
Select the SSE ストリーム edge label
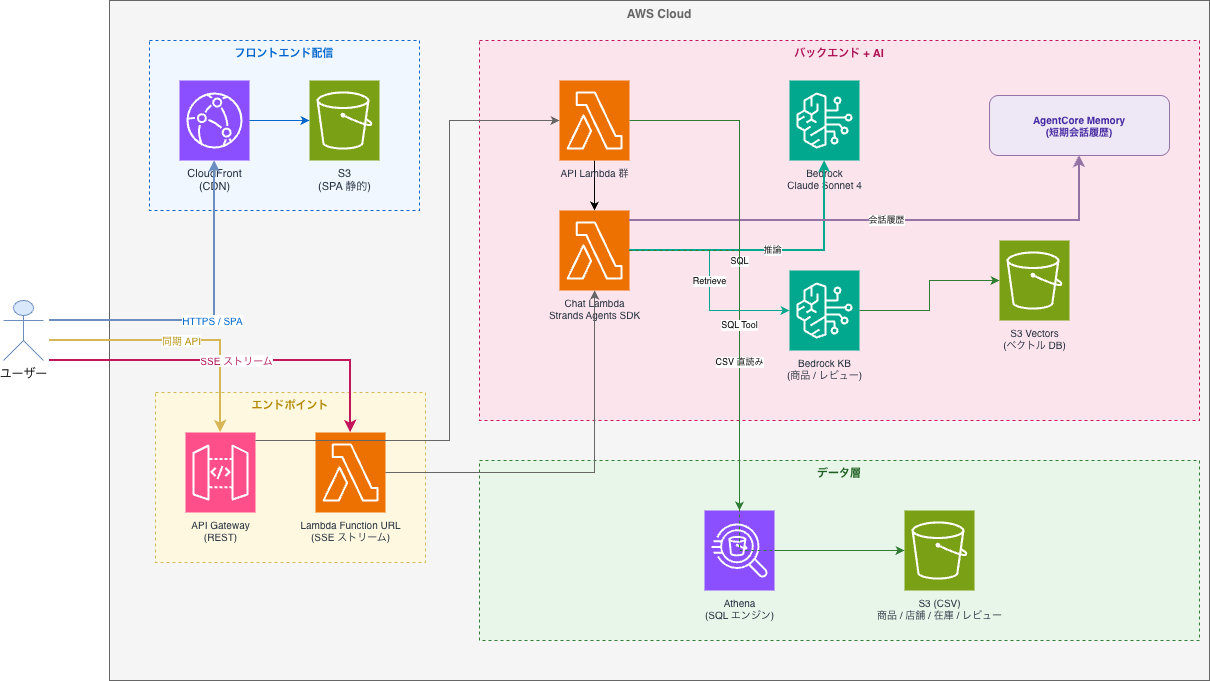pos(234,360)
